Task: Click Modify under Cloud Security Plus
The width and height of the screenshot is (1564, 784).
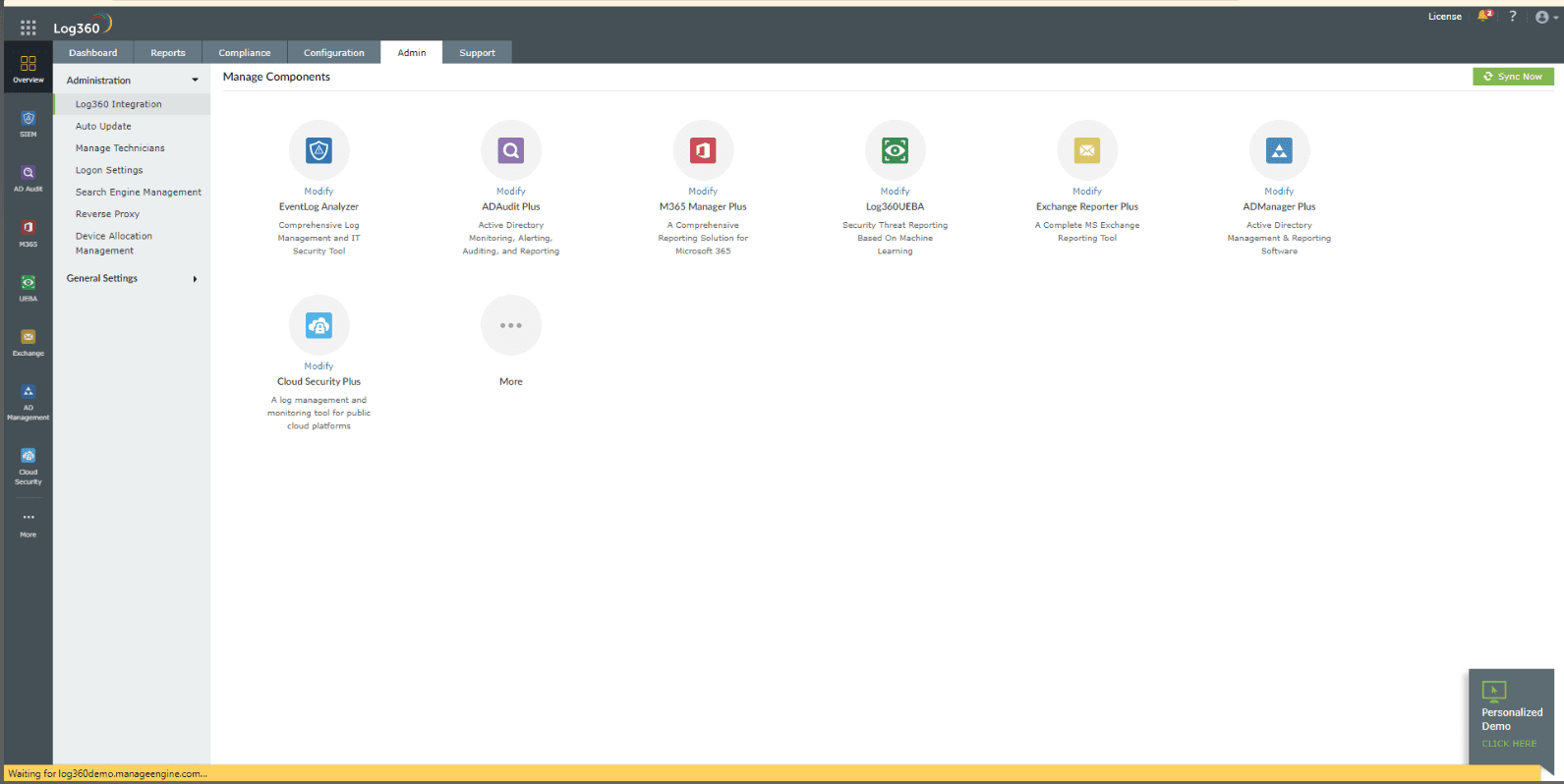Action: pyautogui.click(x=319, y=366)
